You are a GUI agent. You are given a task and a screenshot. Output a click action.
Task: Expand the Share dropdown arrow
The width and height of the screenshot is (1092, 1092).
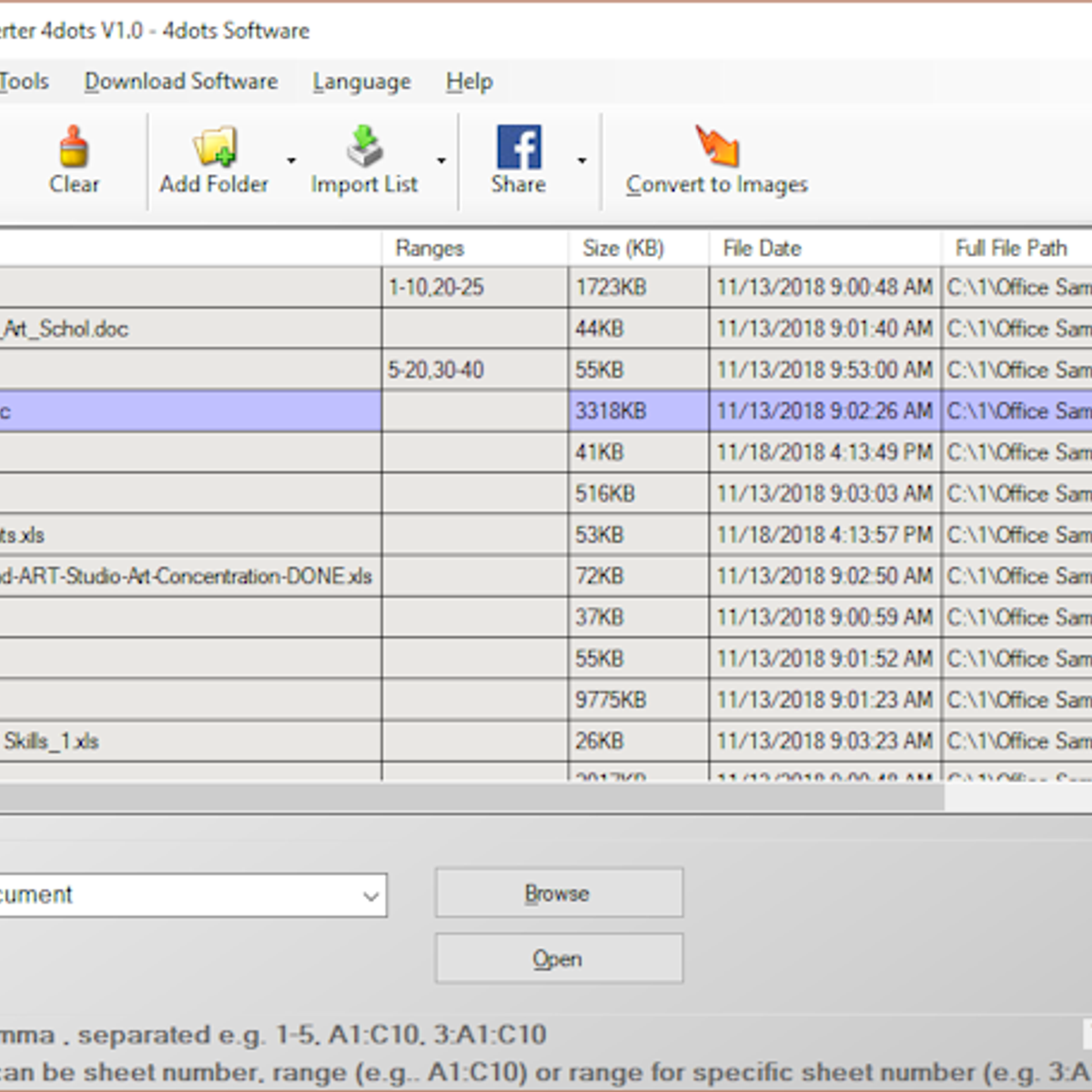click(582, 160)
